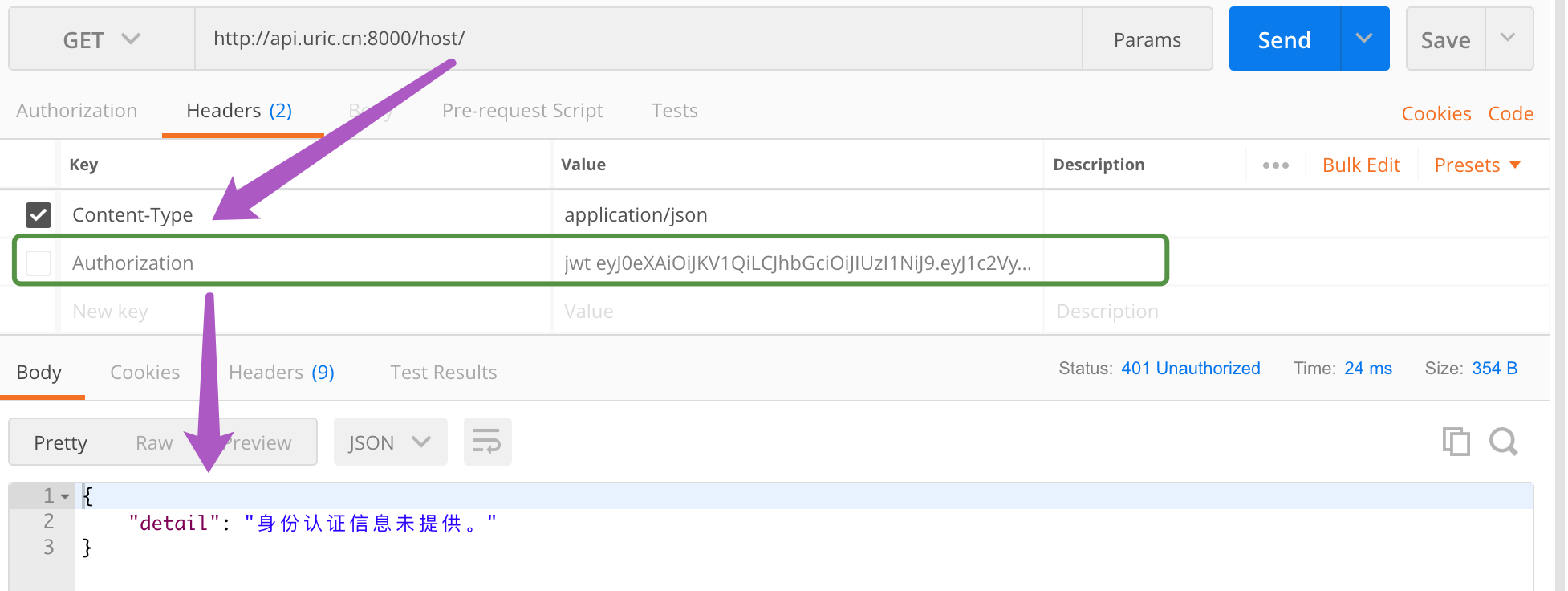
Task: Click the request URL field
Action: (639, 39)
